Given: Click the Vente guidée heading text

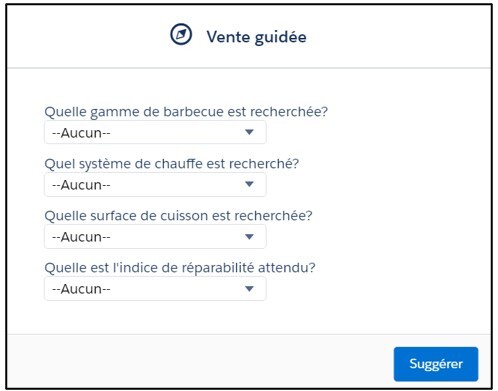Looking at the screenshot, I should tap(256, 37).
